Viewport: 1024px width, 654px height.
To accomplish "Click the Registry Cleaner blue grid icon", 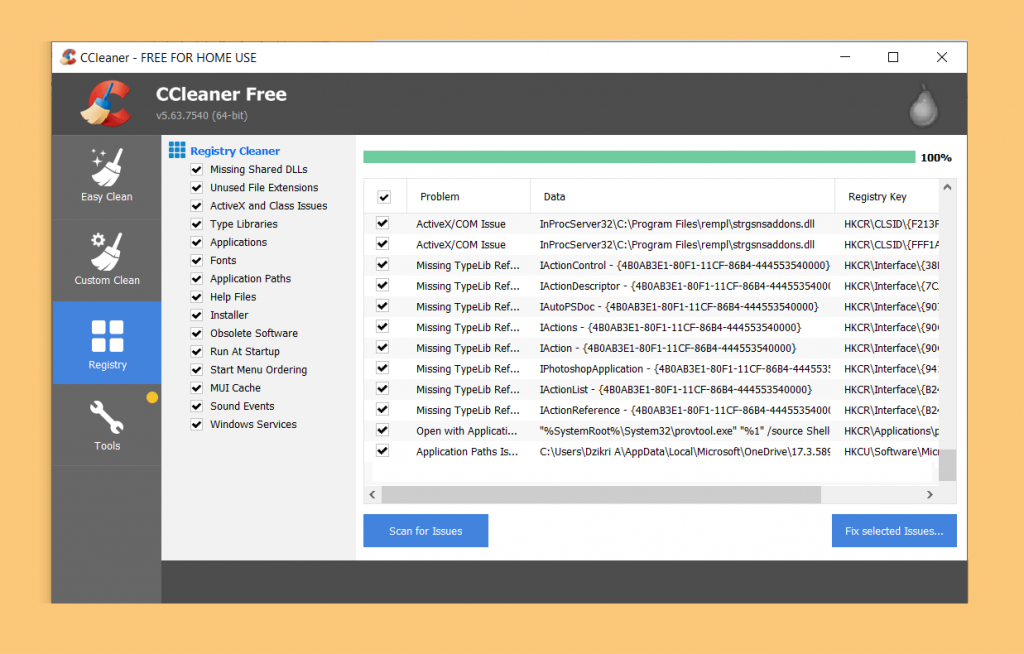I will 177,151.
